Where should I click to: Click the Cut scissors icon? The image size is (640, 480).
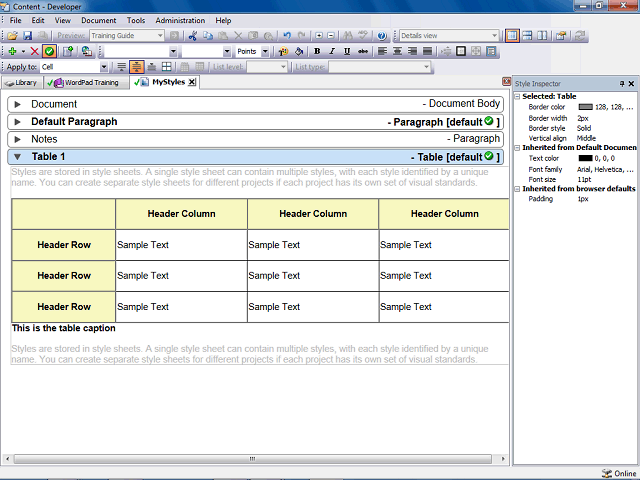[193, 36]
